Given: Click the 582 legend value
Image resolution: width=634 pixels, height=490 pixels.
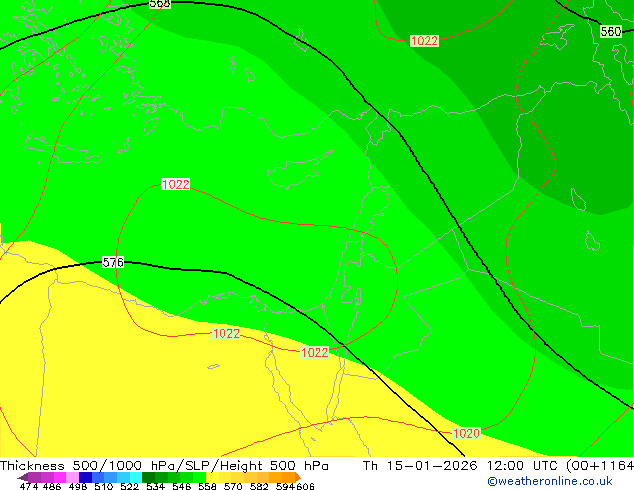Looking at the screenshot, I should (x=259, y=486).
